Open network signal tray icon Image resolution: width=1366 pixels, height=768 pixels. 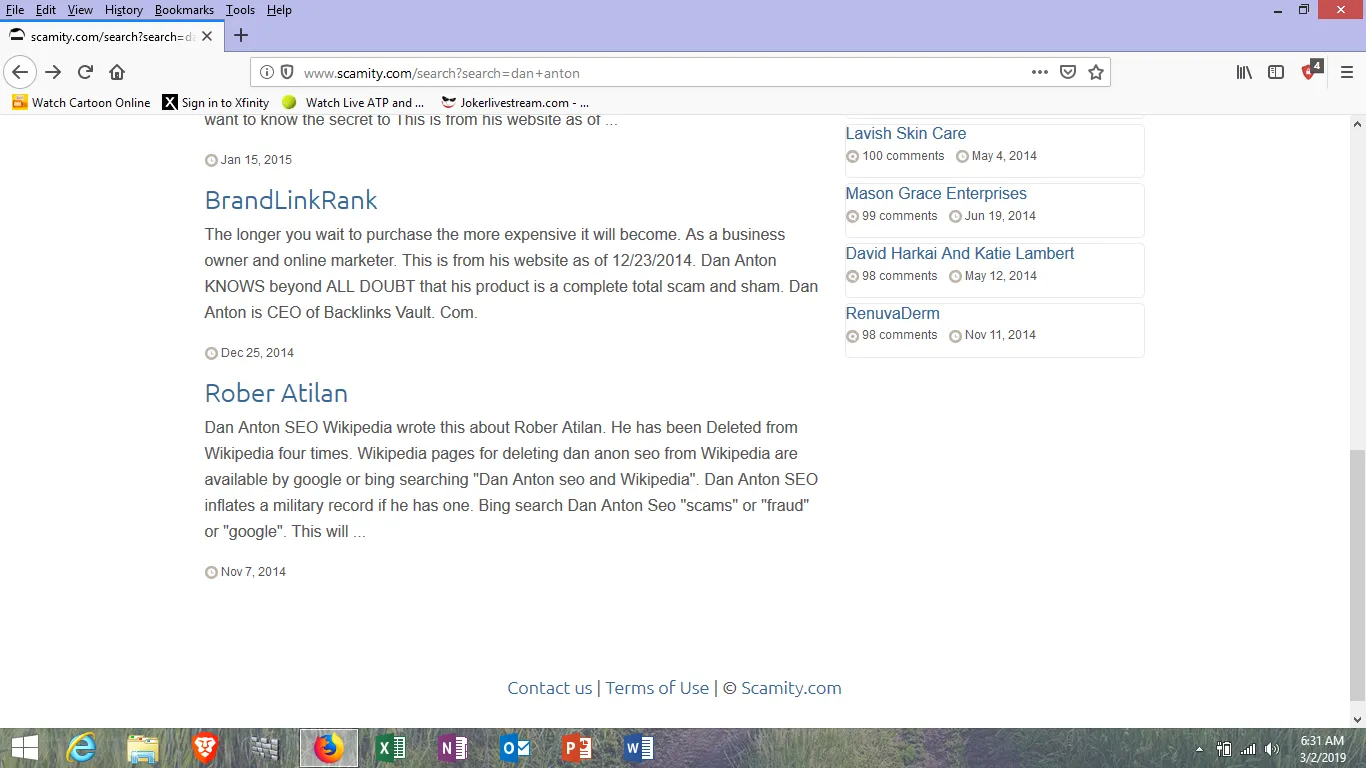(1248, 749)
